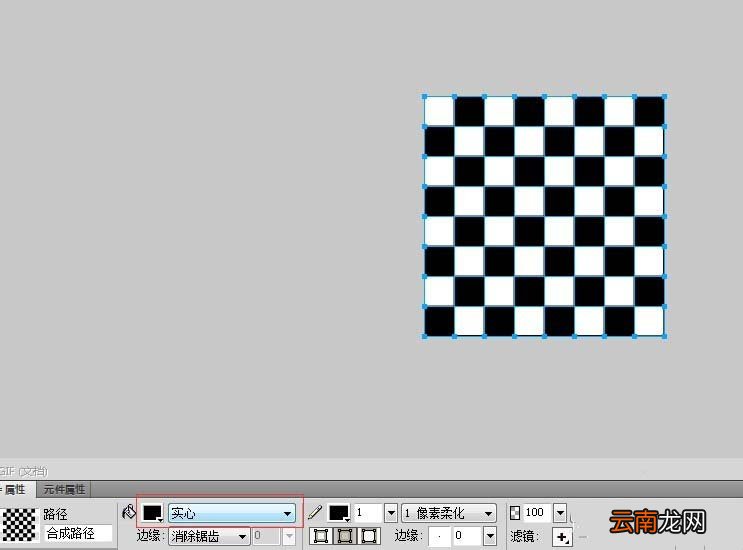The height and width of the screenshot is (550, 743).
Task: Open the stroke 边缘 value dropdown arrow
Action: (490, 536)
